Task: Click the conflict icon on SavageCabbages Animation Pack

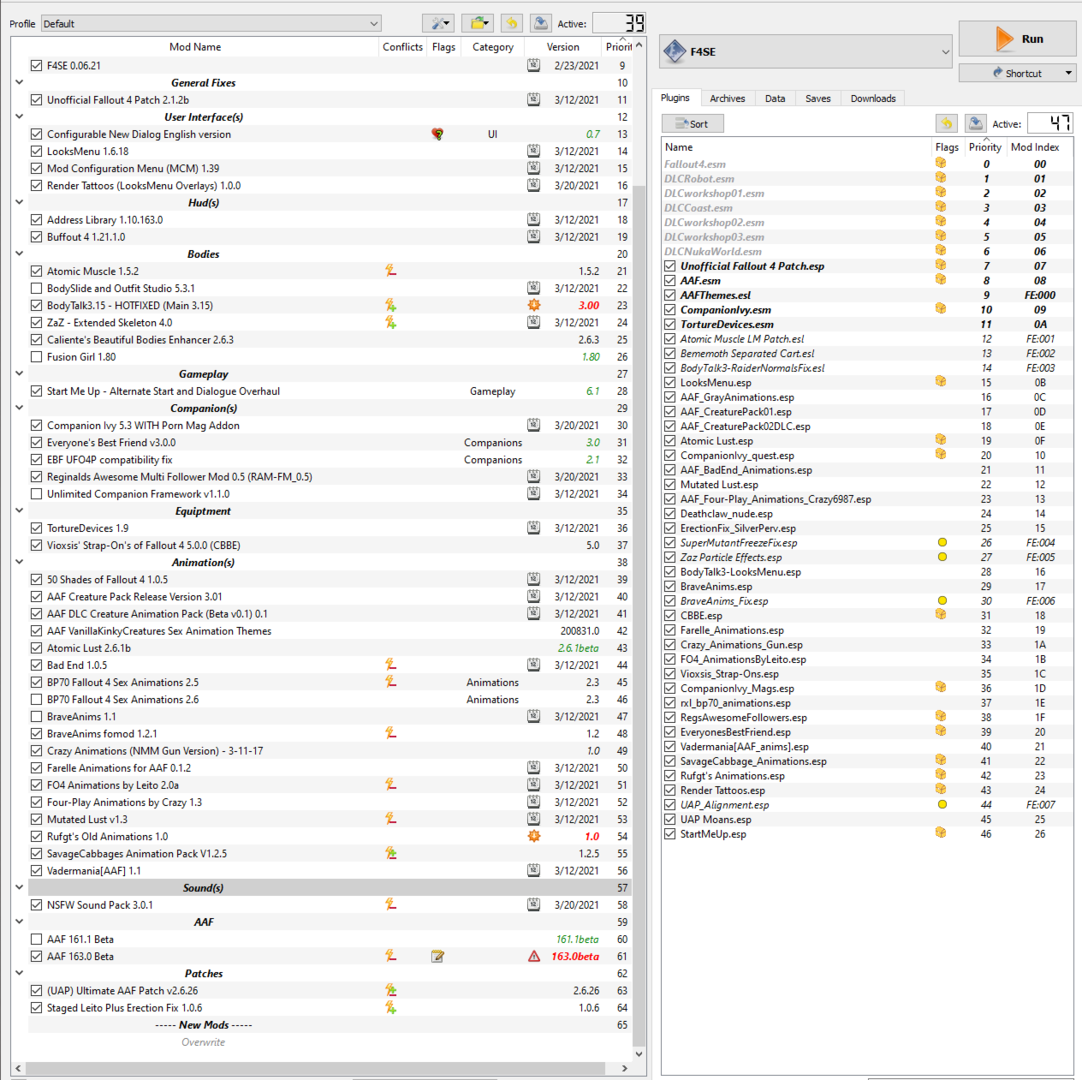Action: point(391,854)
